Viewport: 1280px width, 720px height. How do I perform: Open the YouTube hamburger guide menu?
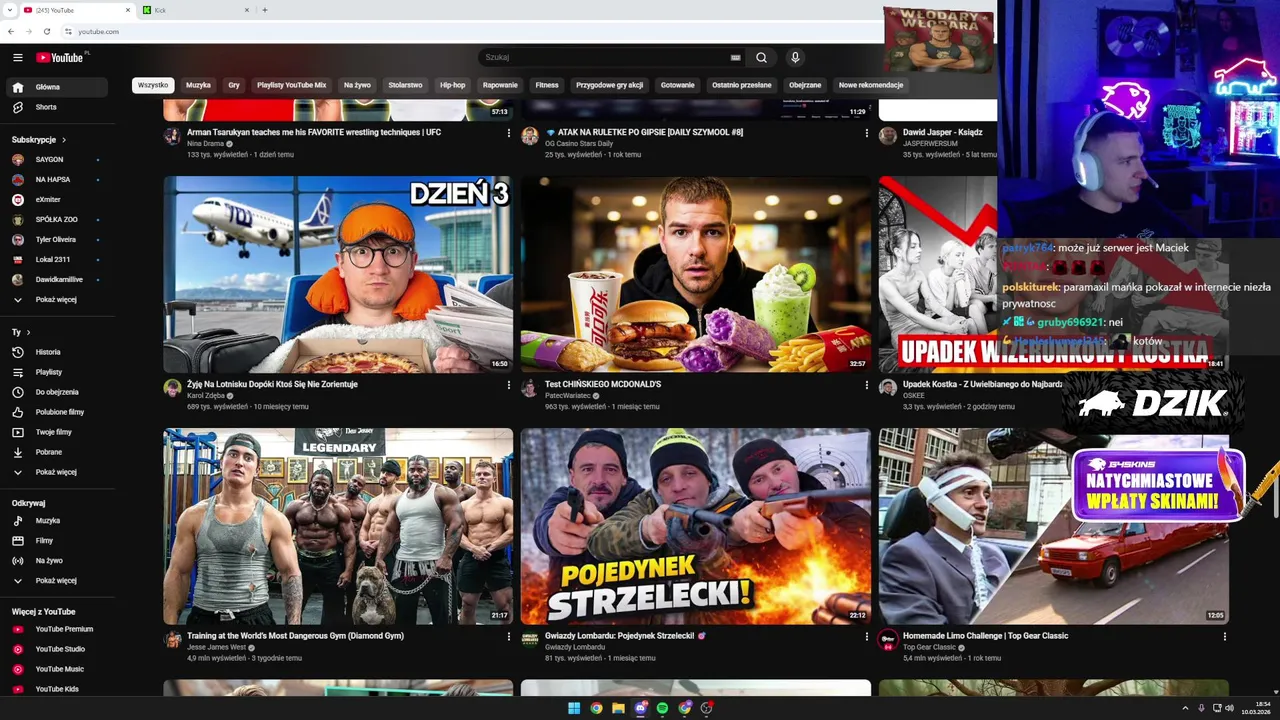[x=17, y=58]
